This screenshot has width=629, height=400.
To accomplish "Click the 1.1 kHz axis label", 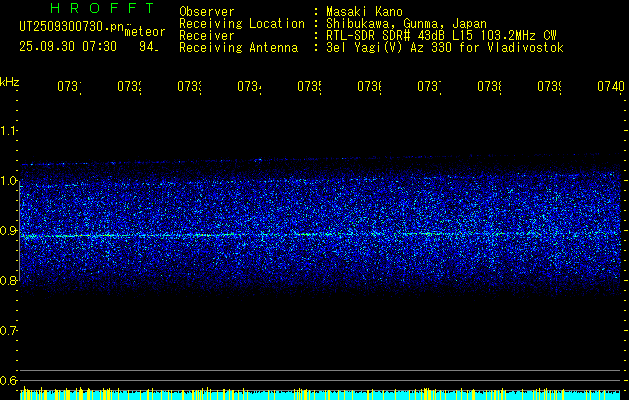I will (x=8, y=131).
